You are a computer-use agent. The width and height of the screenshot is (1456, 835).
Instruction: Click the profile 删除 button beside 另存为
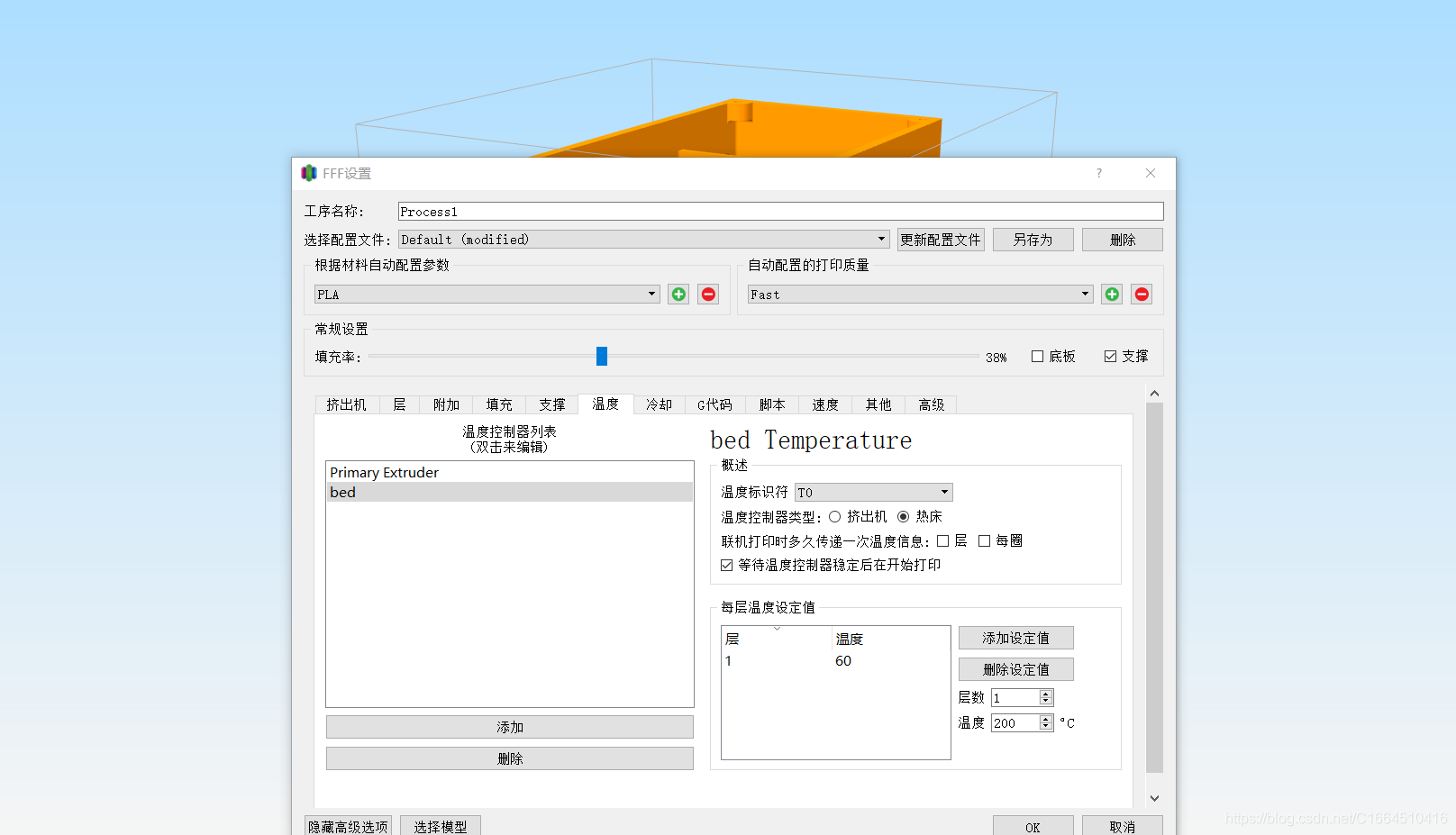pos(1123,240)
